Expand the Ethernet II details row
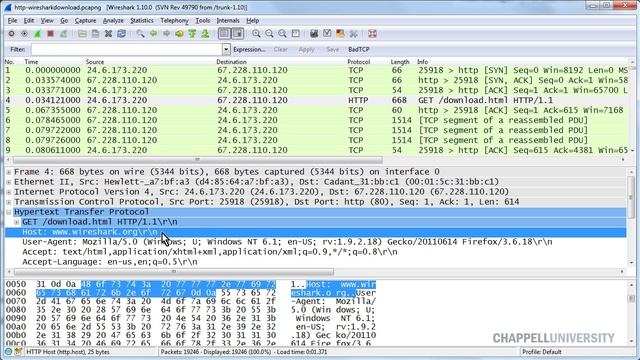Screen dimensions: 640x360 point(9,182)
